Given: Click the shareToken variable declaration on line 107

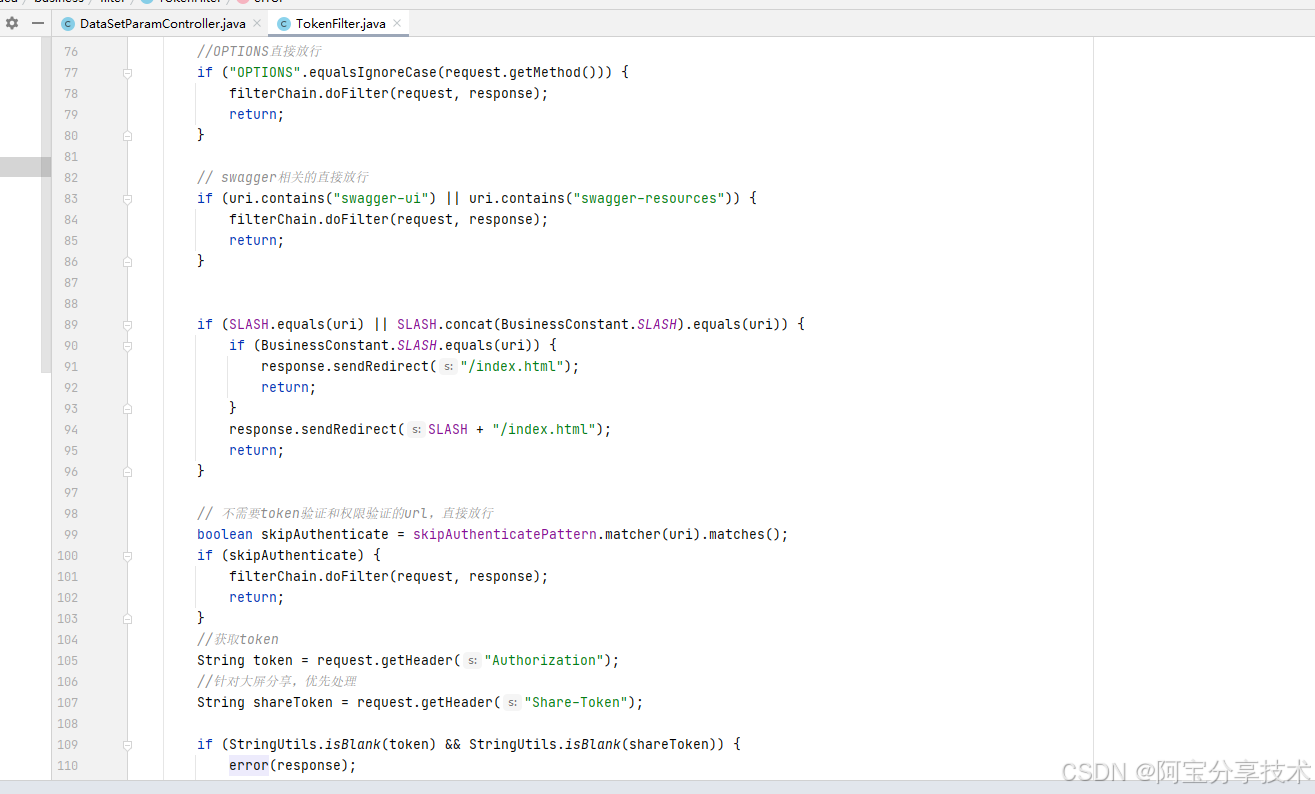Looking at the screenshot, I should (x=293, y=703).
